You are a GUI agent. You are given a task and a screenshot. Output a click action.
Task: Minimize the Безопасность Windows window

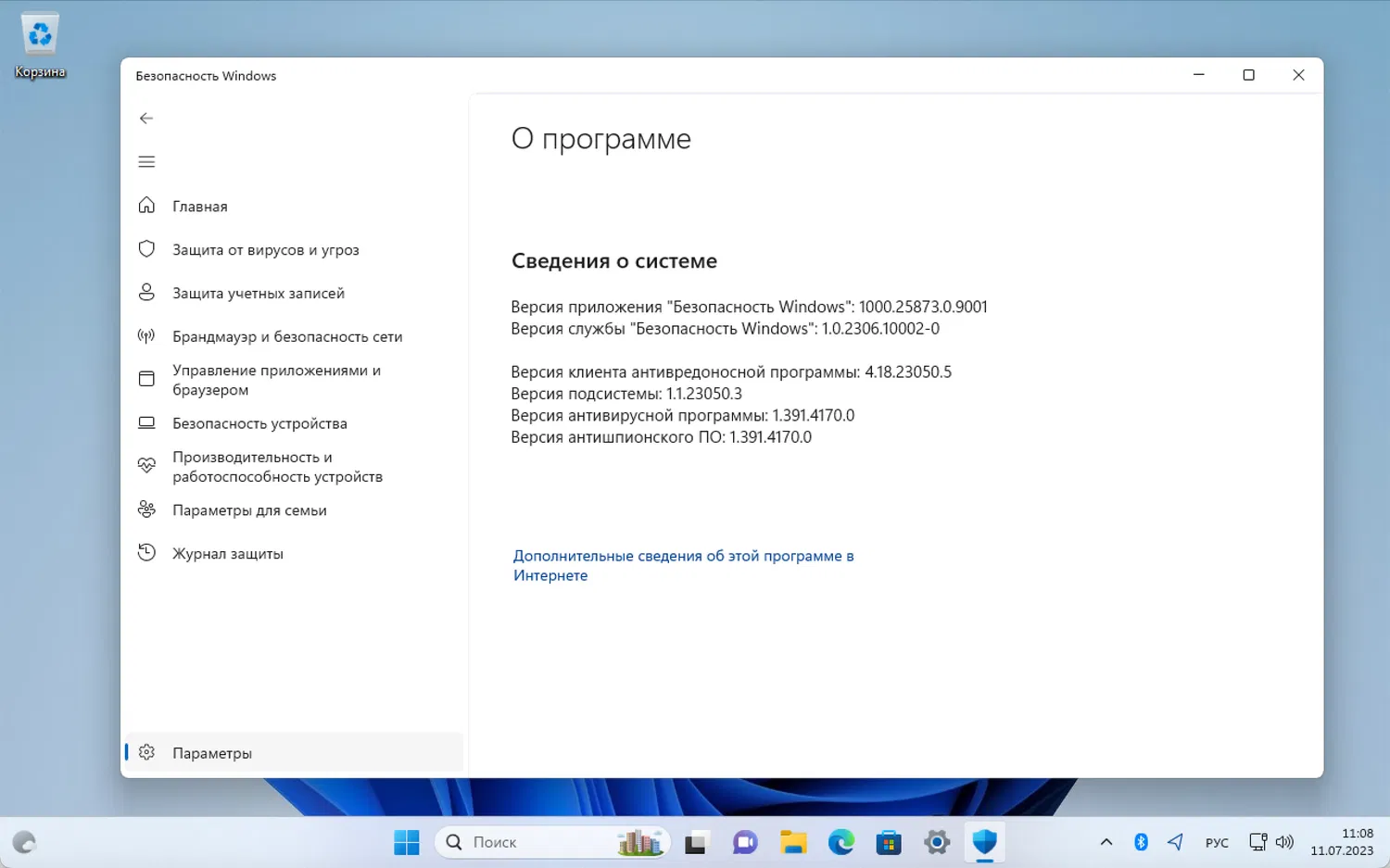pos(1198,75)
